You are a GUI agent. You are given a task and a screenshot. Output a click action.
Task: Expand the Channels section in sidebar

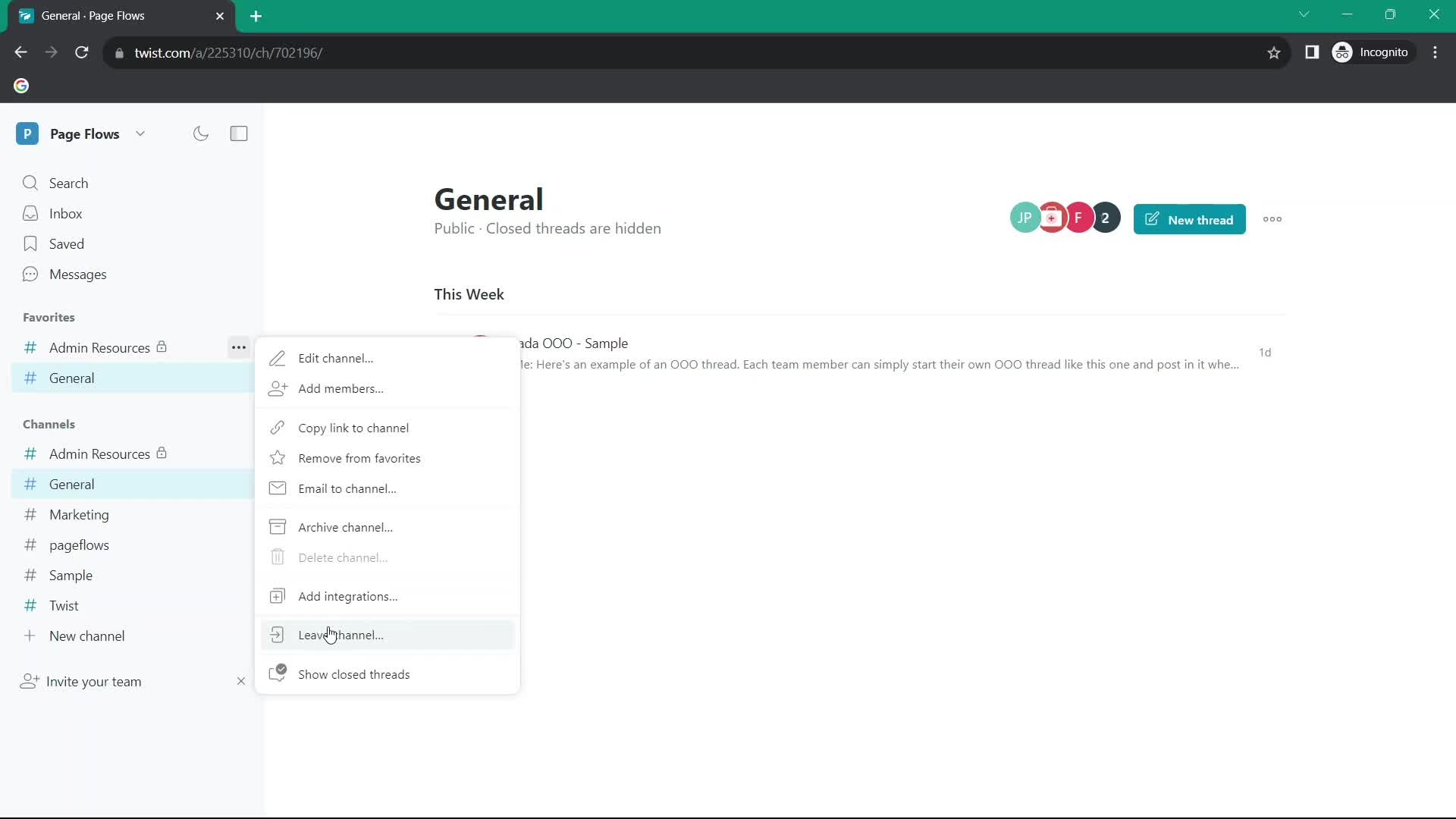click(48, 423)
